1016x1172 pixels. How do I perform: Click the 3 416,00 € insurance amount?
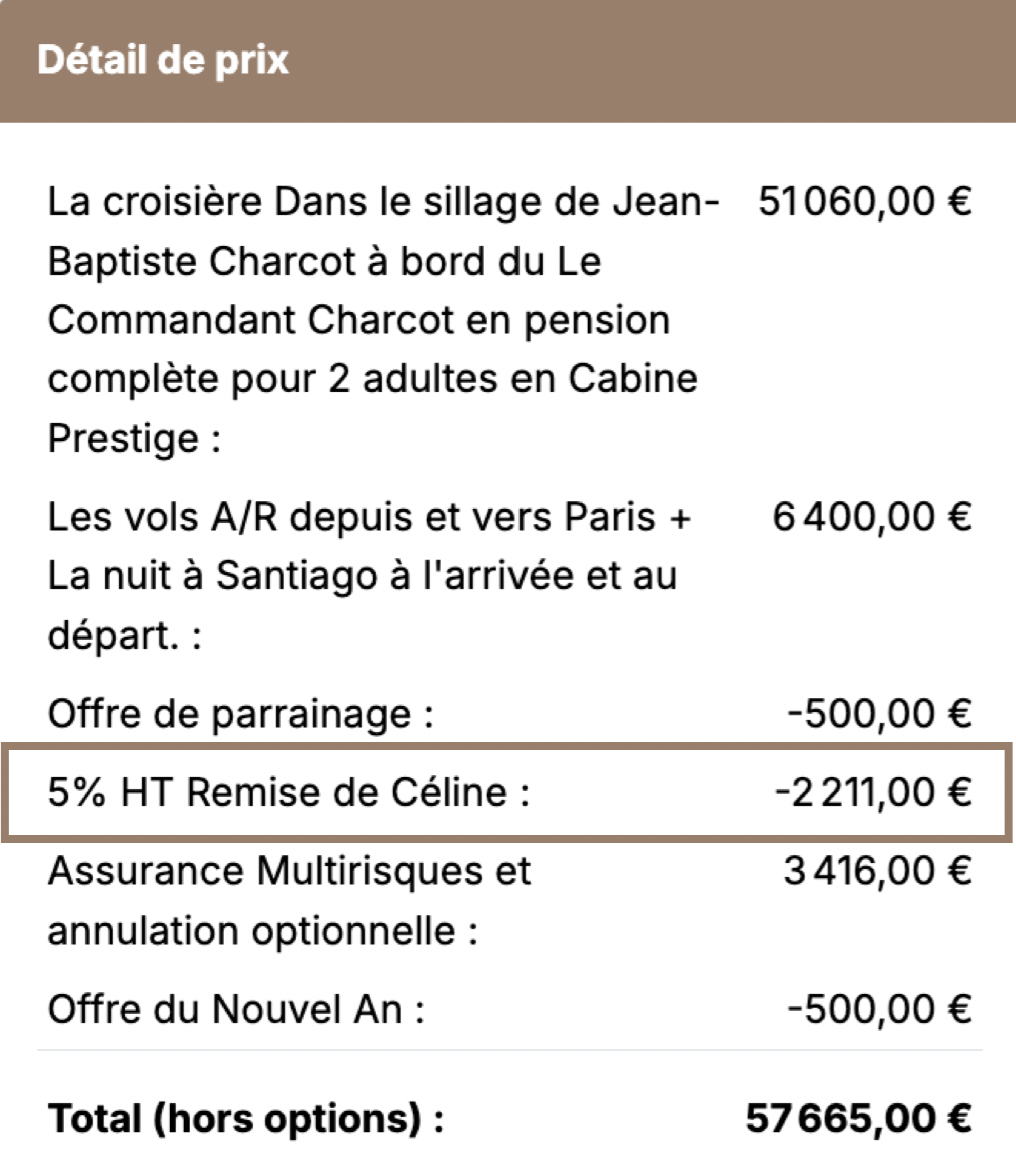tap(877, 872)
